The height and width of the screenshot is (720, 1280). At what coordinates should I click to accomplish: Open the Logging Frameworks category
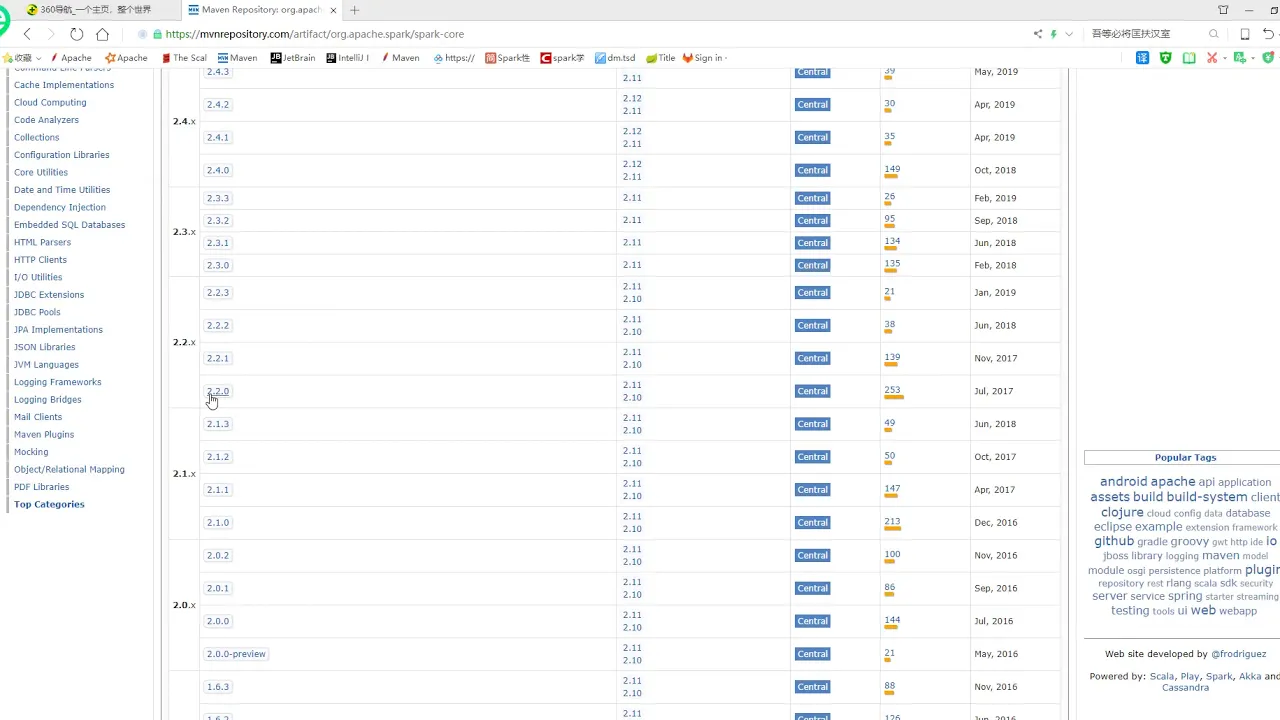click(x=57, y=382)
